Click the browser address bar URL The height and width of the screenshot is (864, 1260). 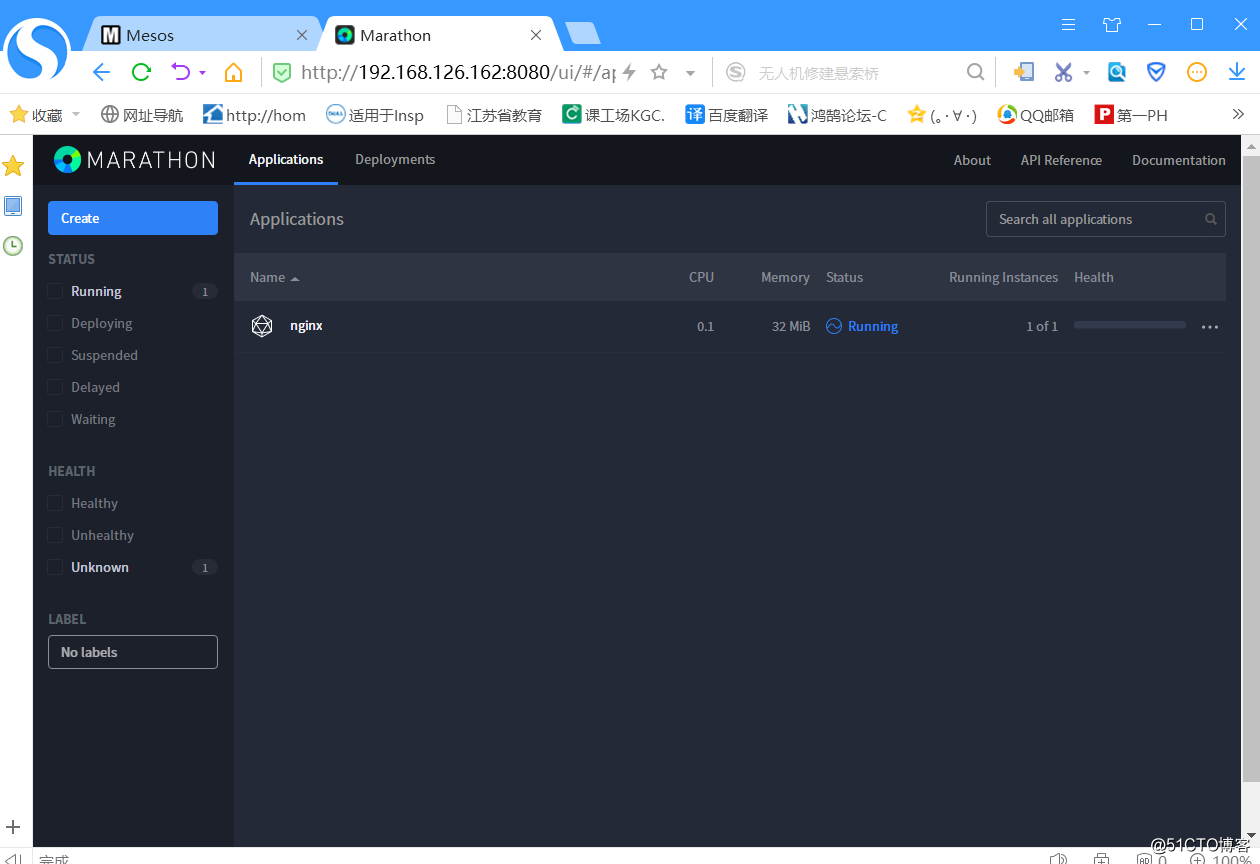tap(458, 72)
